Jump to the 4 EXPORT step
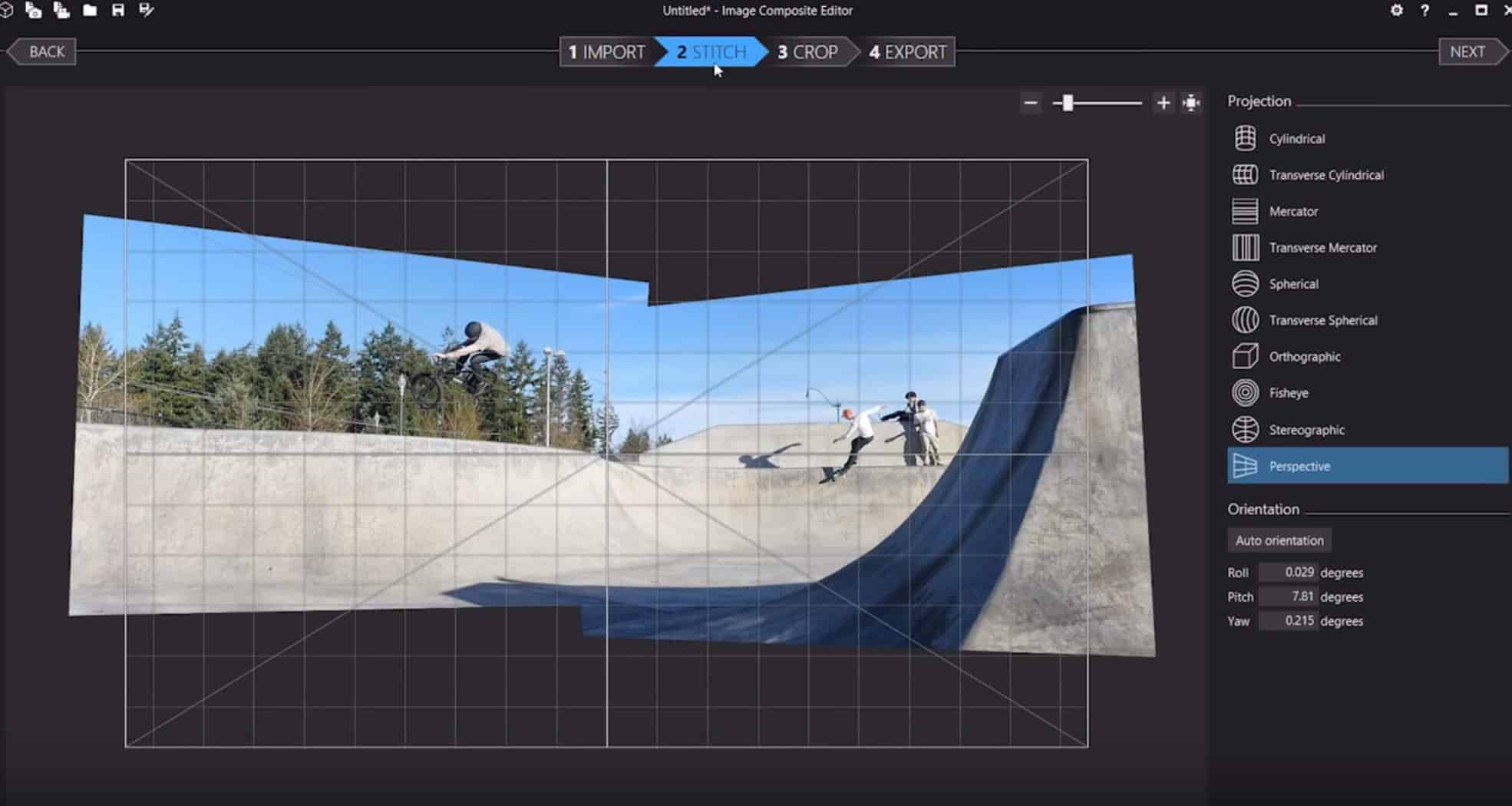Screen dimensions: 1512x806 (x=907, y=52)
